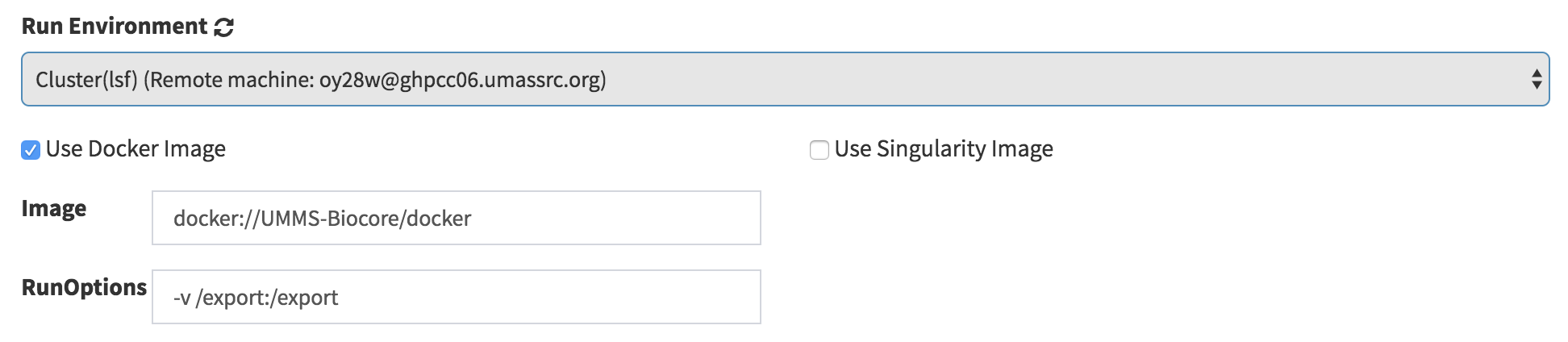Click the blue checkmark beside Docker Image
Image resolution: width=1568 pixels, height=342 pixels.
click(x=31, y=150)
